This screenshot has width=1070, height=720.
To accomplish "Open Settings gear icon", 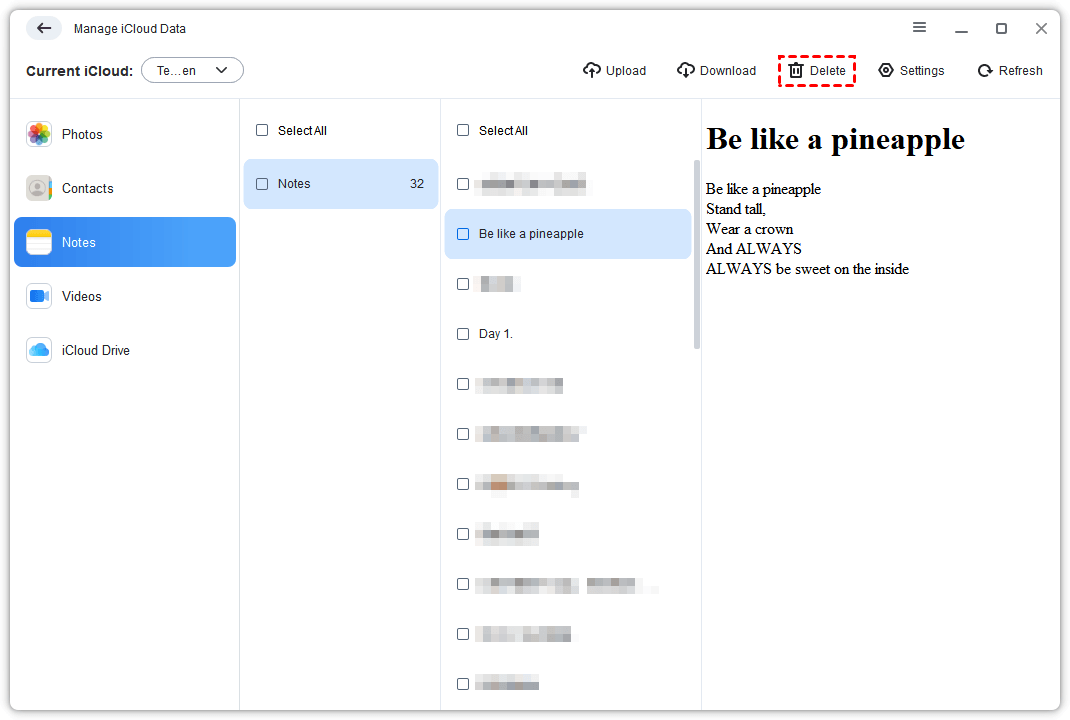I will point(886,70).
